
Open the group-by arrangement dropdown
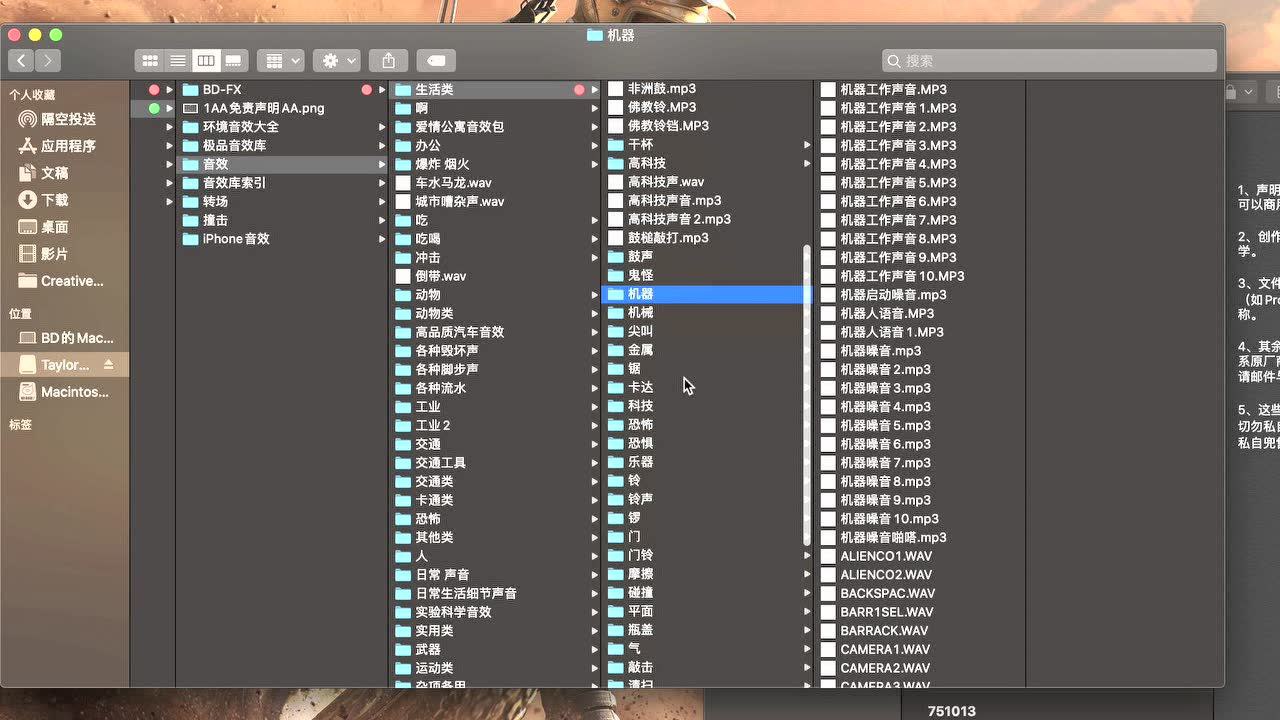[x=280, y=61]
